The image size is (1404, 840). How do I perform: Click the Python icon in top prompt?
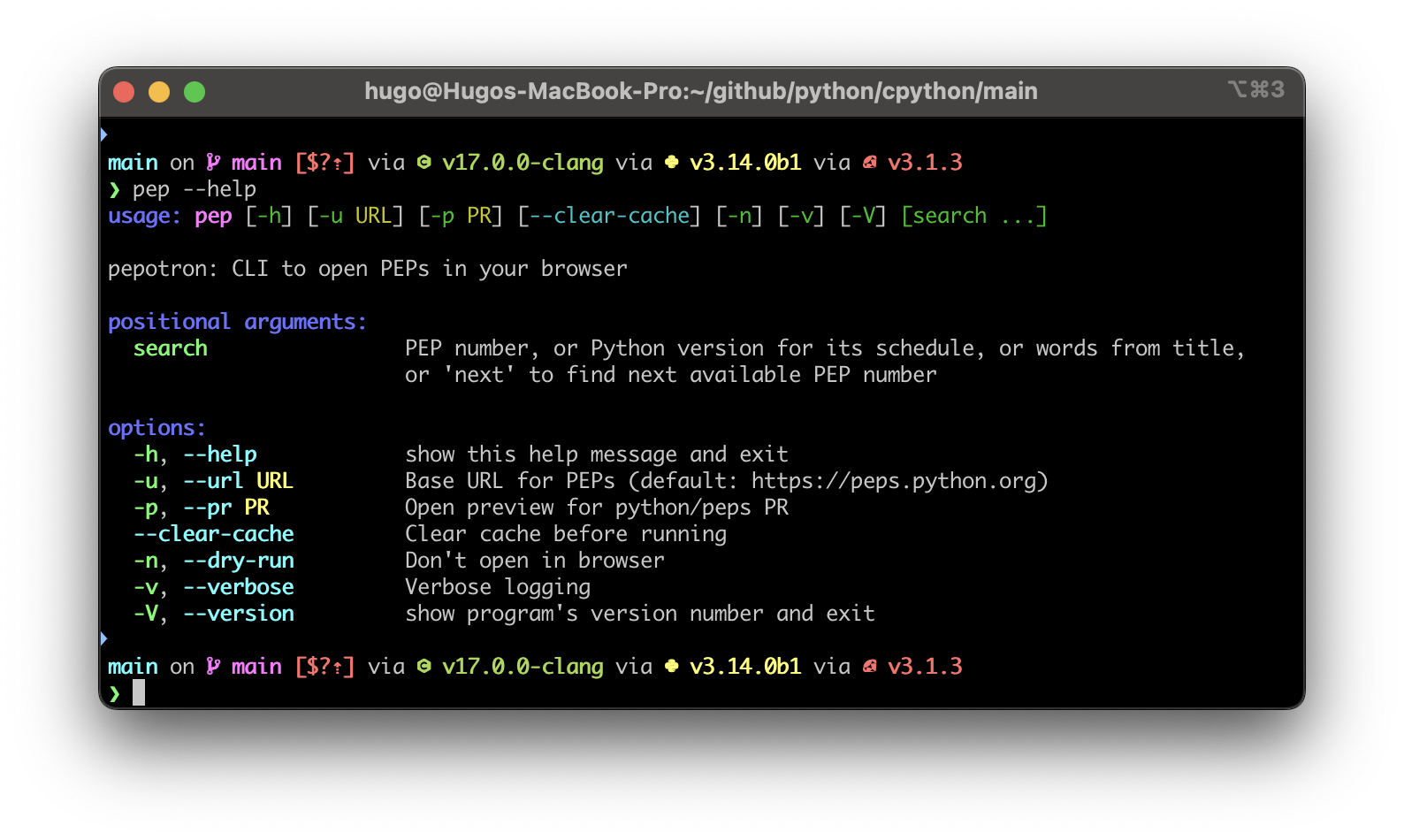672,162
